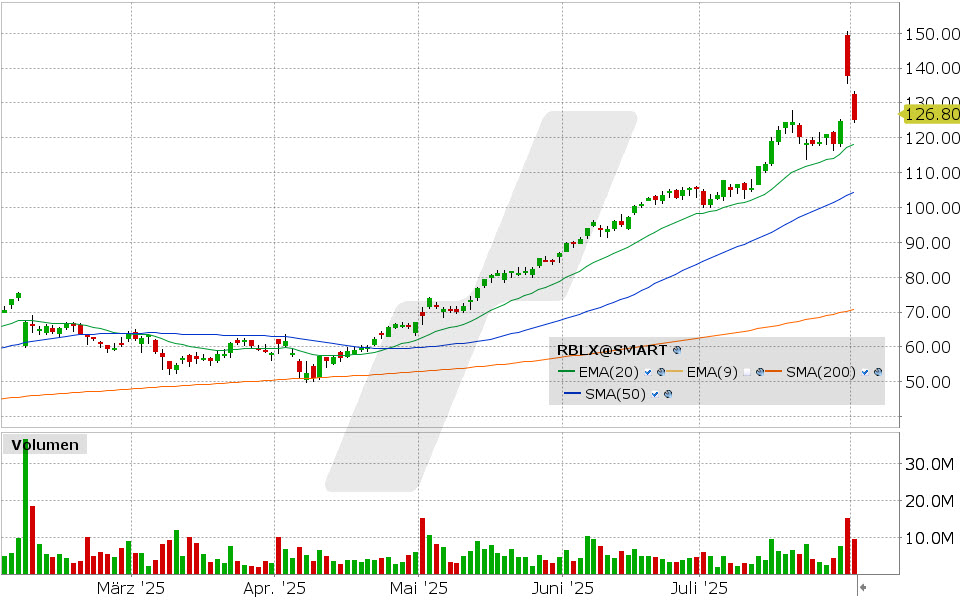Click the Juli '25 date label
The width and height of the screenshot is (960, 600).
pos(699,588)
